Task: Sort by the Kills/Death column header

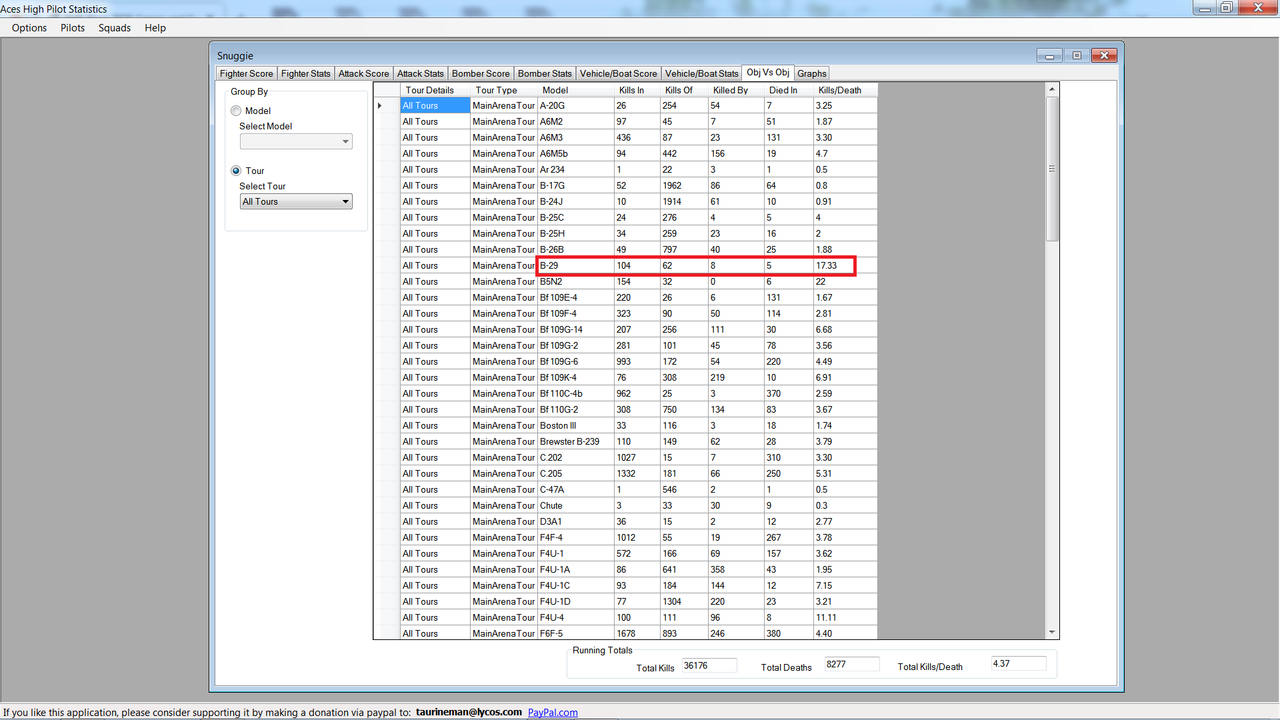Action: (x=845, y=90)
